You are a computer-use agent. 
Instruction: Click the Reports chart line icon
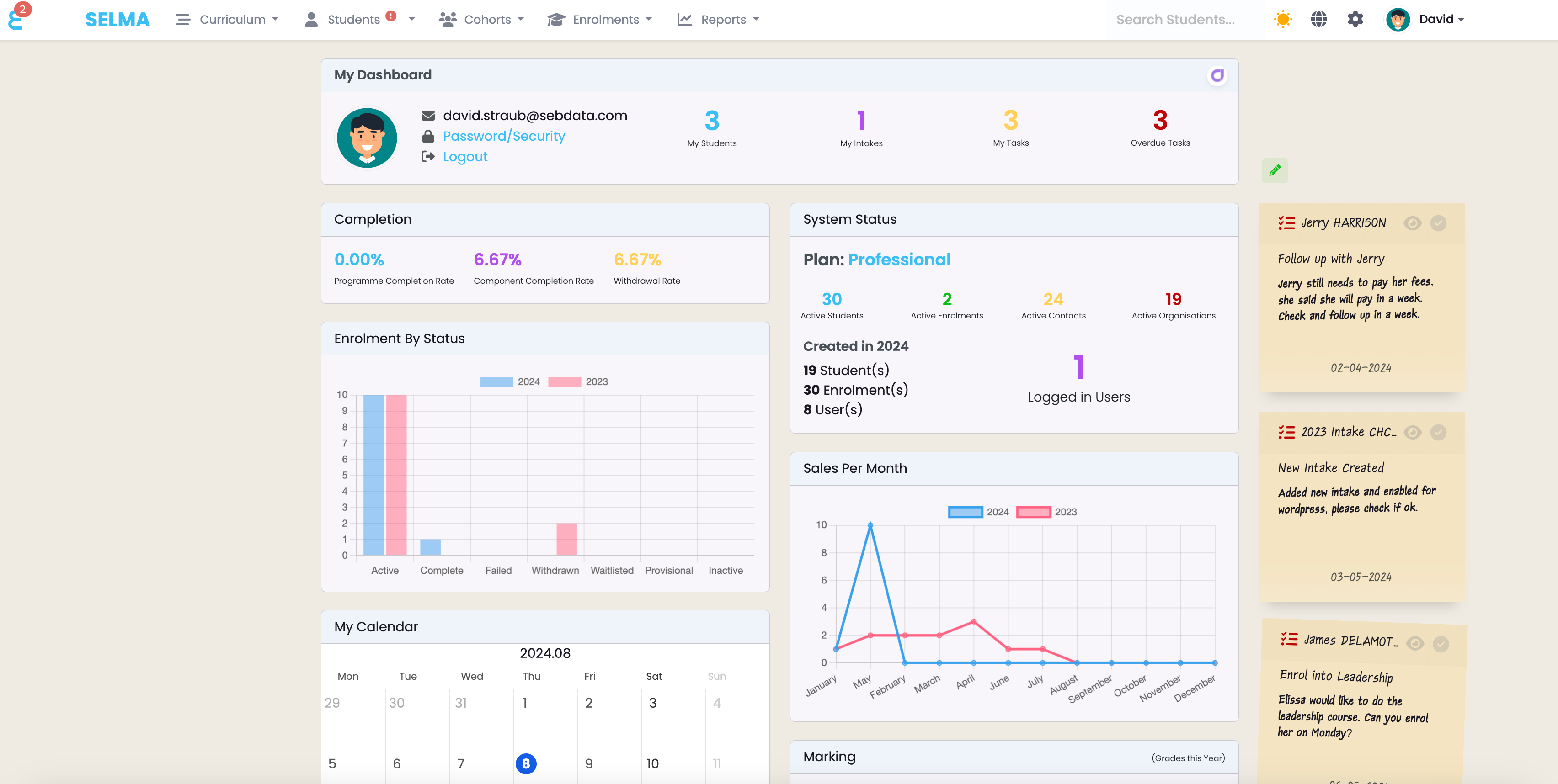pyautogui.click(x=684, y=19)
